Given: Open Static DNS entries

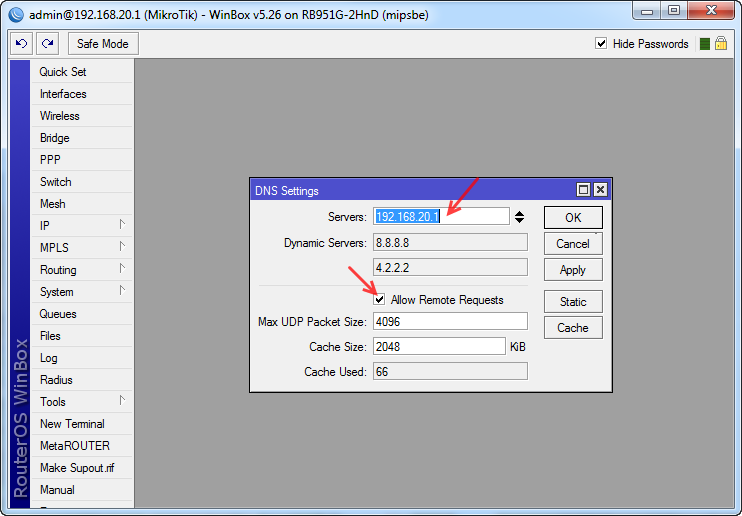Looking at the screenshot, I should click(573, 302).
